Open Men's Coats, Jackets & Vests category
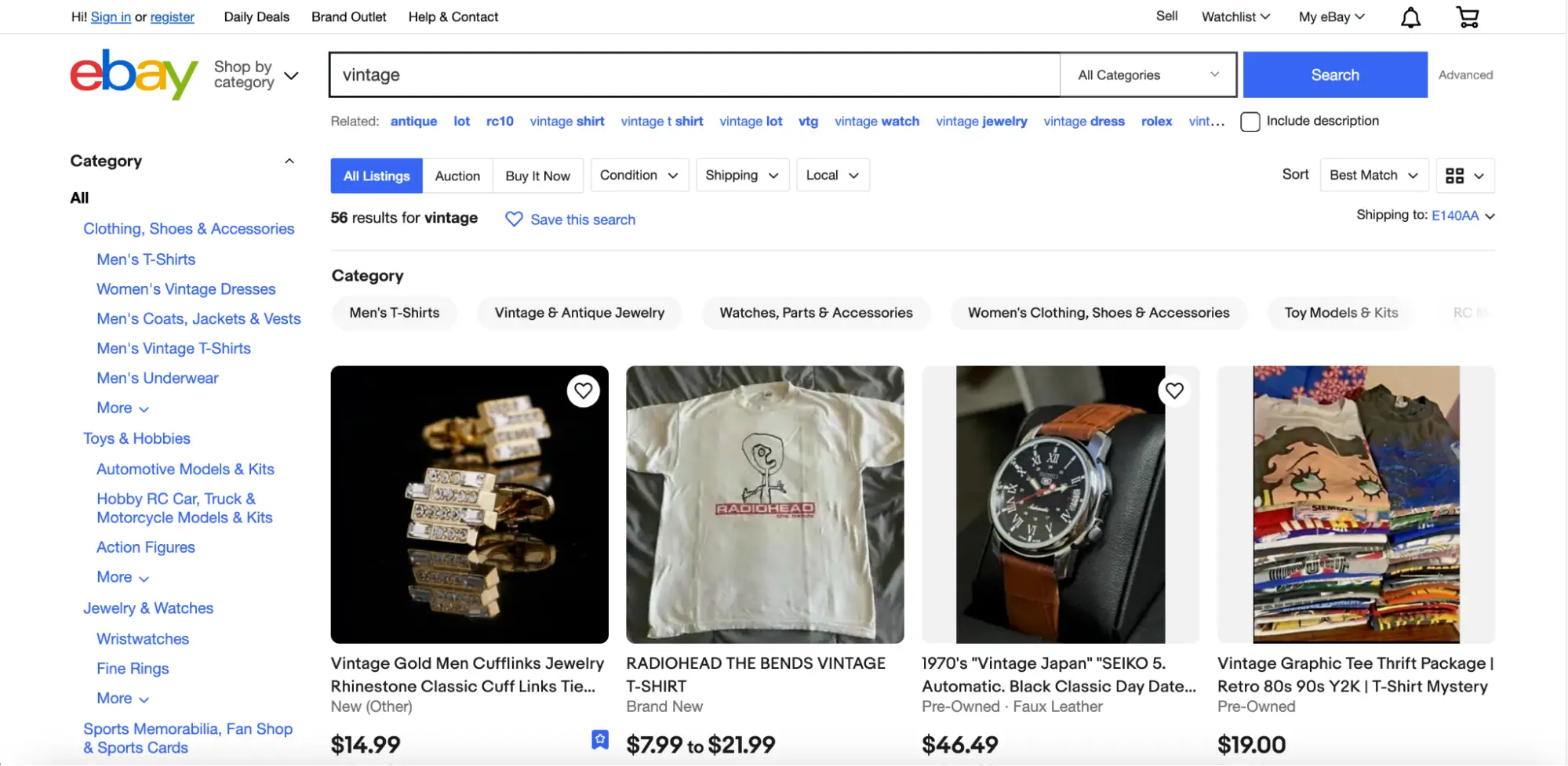 point(198,319)
